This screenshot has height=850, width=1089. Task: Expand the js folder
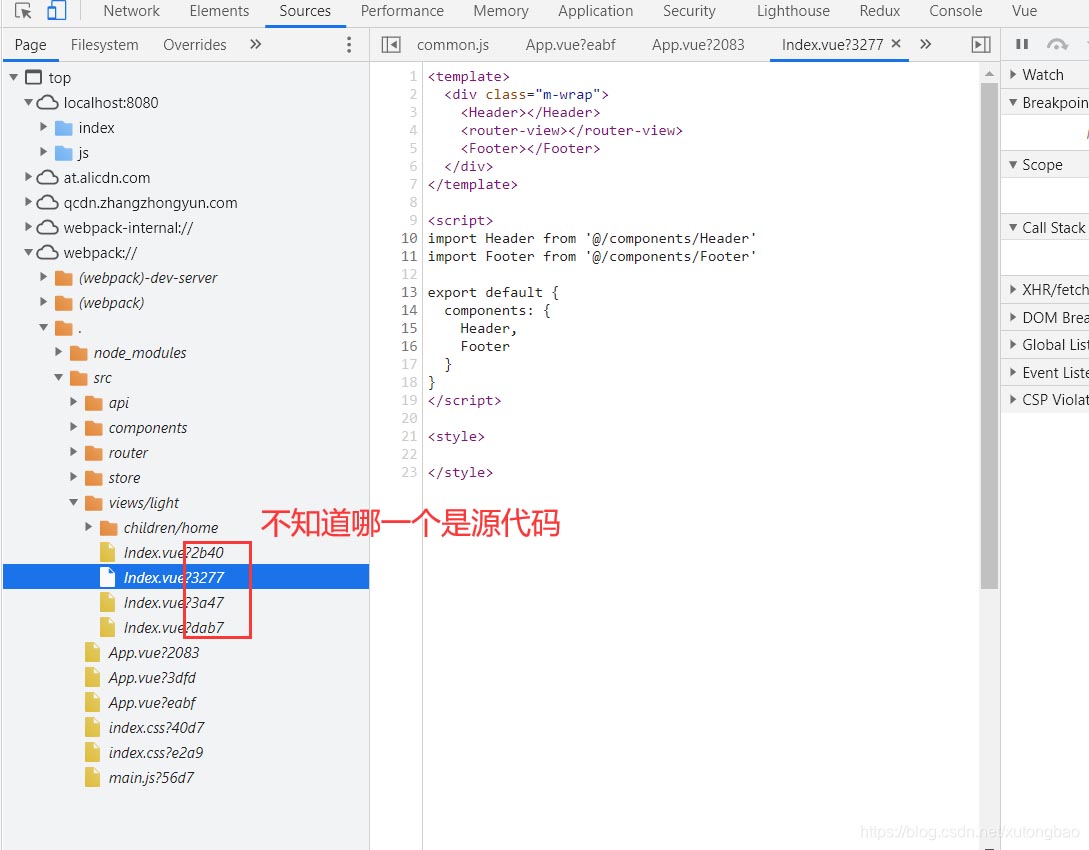pos(44,152)
